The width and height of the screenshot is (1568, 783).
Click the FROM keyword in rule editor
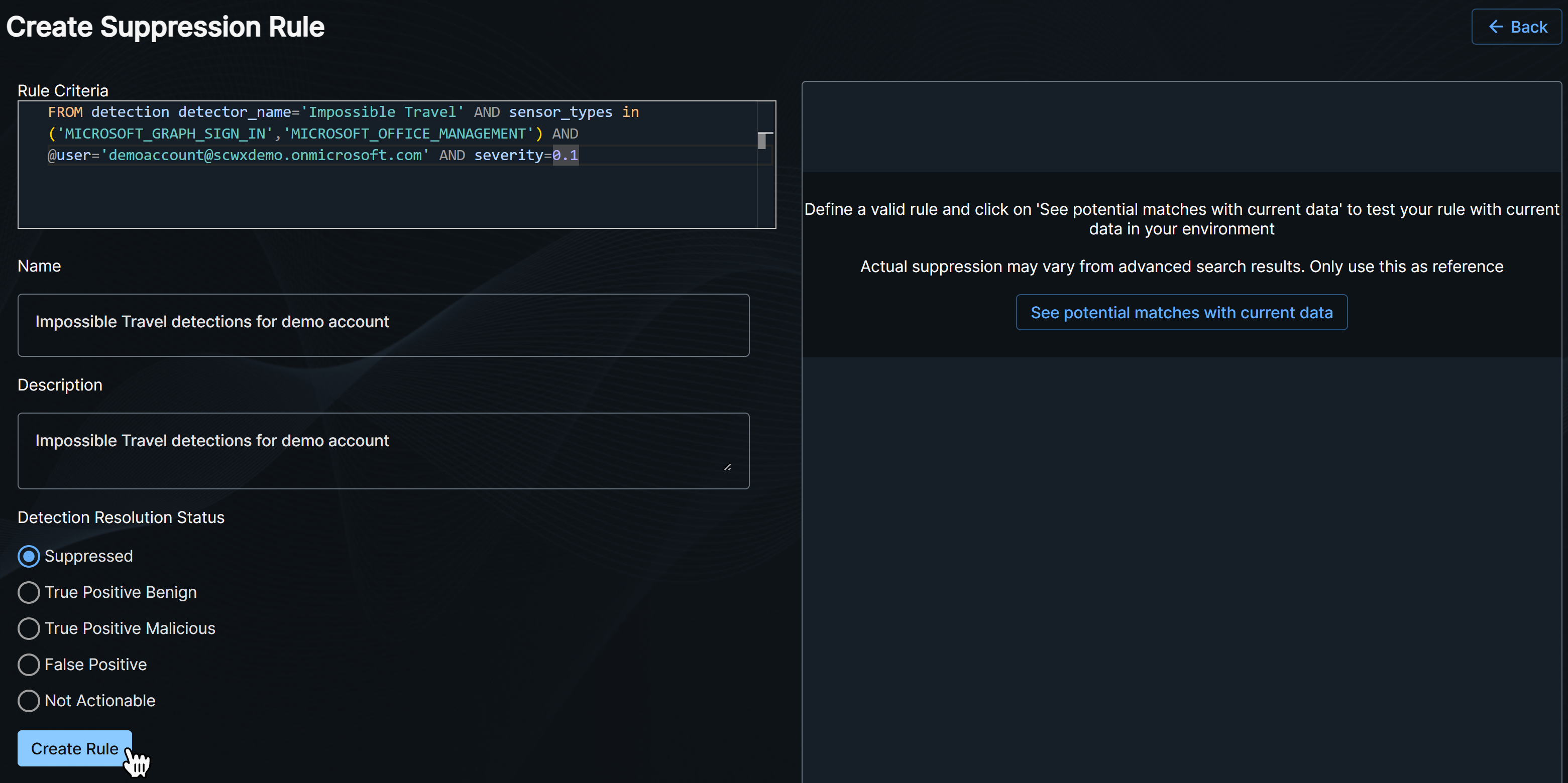click(x=65, y=112)
